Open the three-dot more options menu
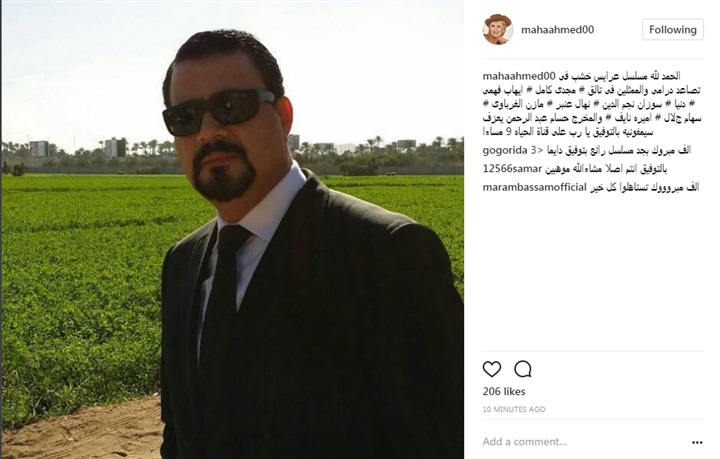 (x=697, y=442)
